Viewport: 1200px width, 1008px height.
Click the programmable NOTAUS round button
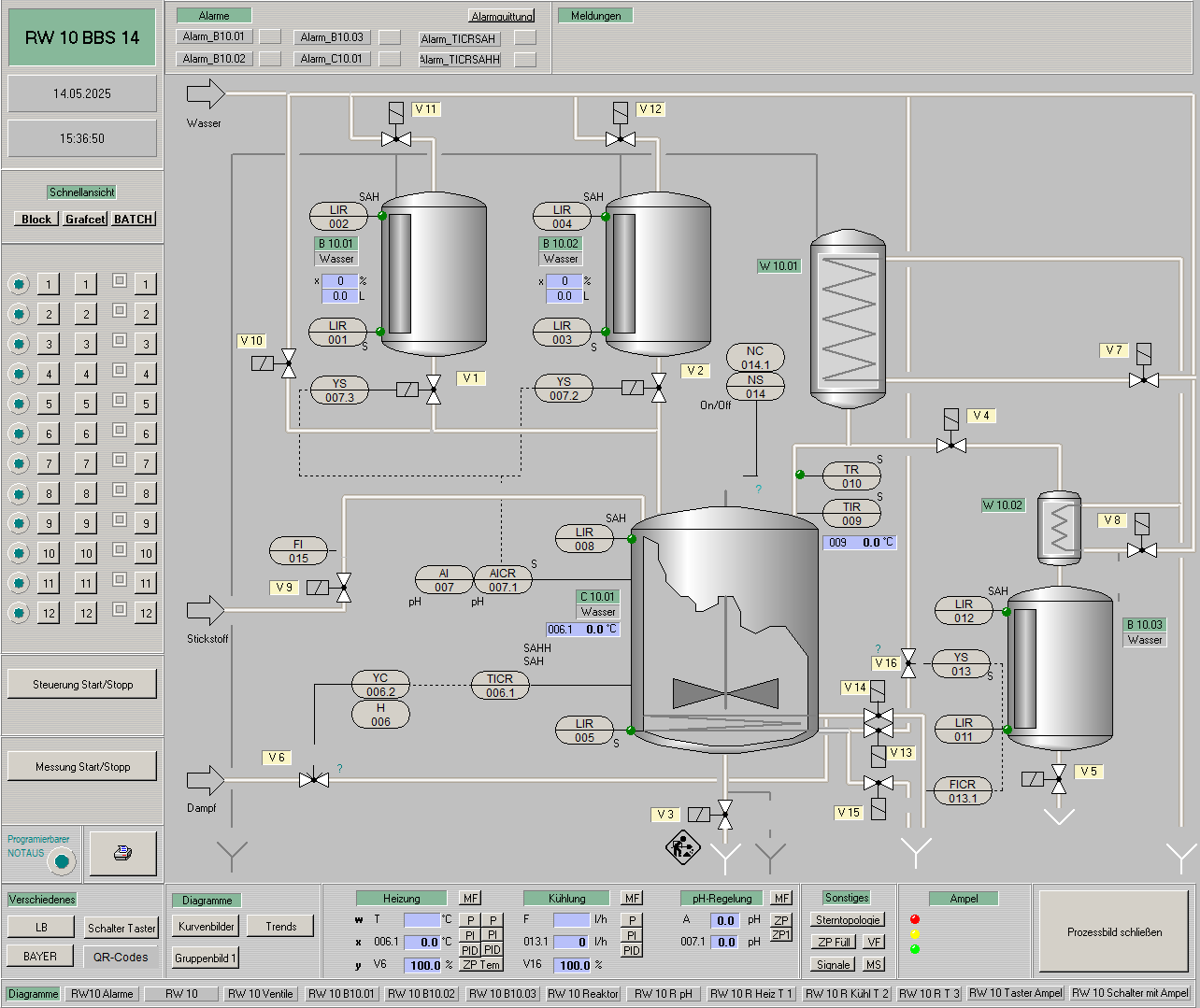pyautogui.click(x=62, y=861)
